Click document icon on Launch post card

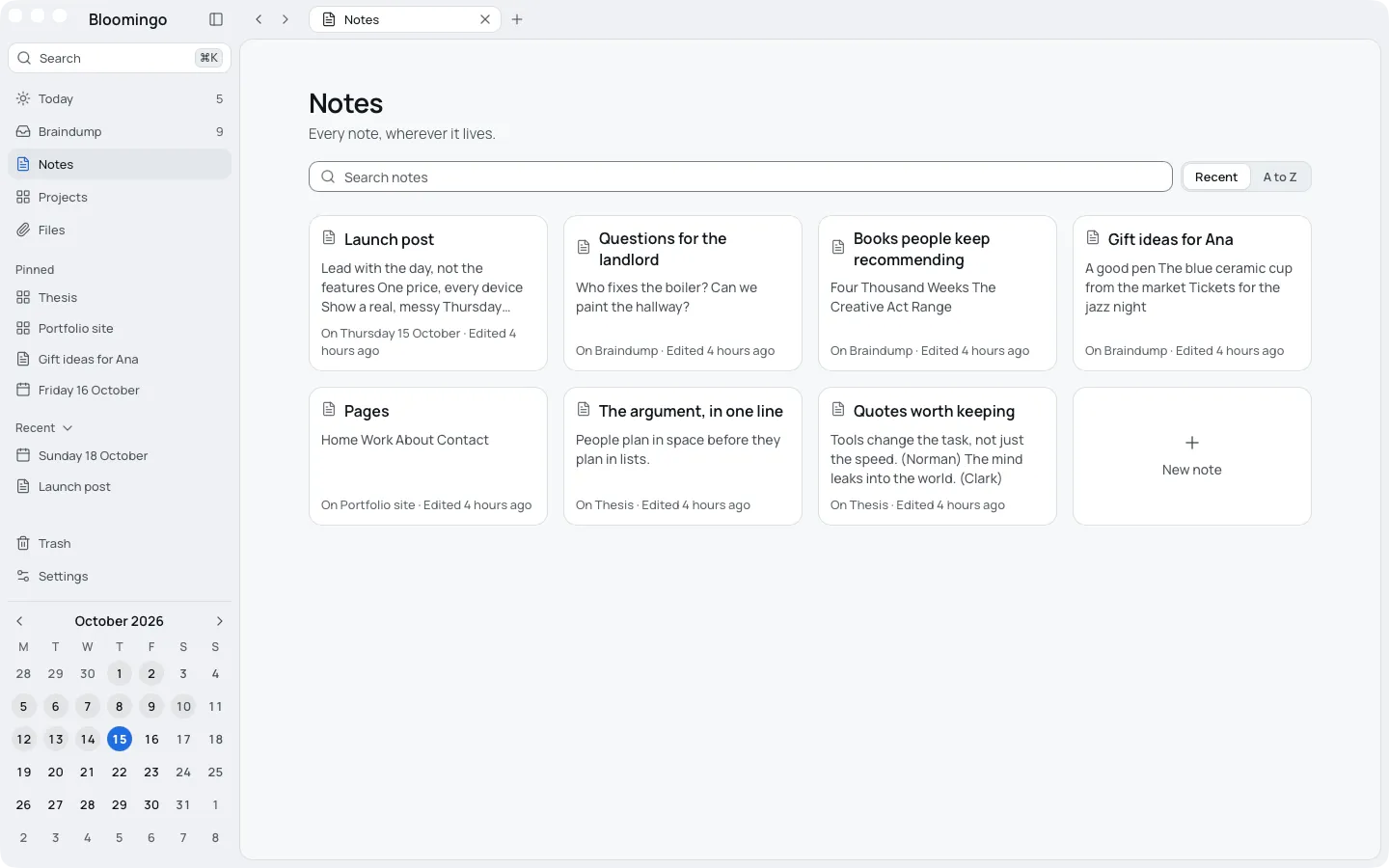coord(329,237)
